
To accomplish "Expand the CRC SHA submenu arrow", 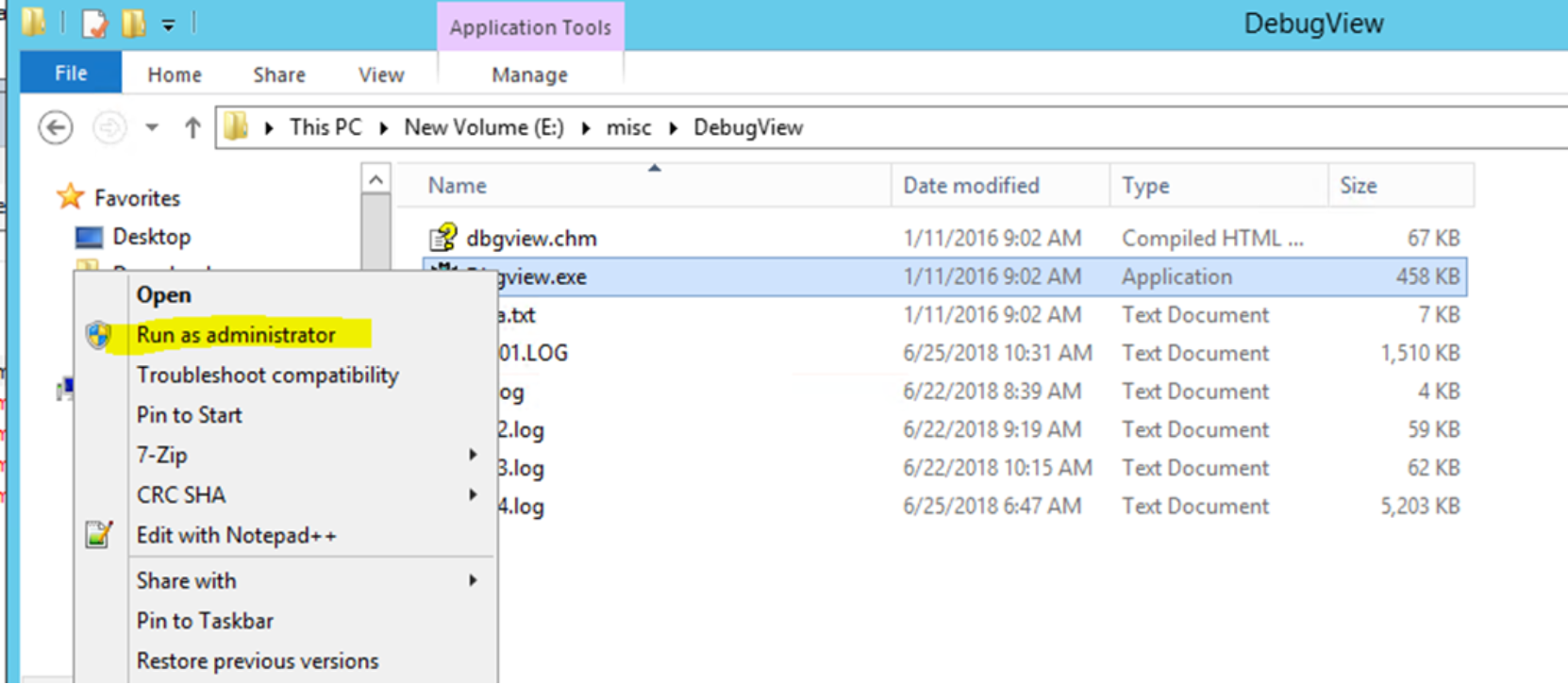I will point(473,494).
